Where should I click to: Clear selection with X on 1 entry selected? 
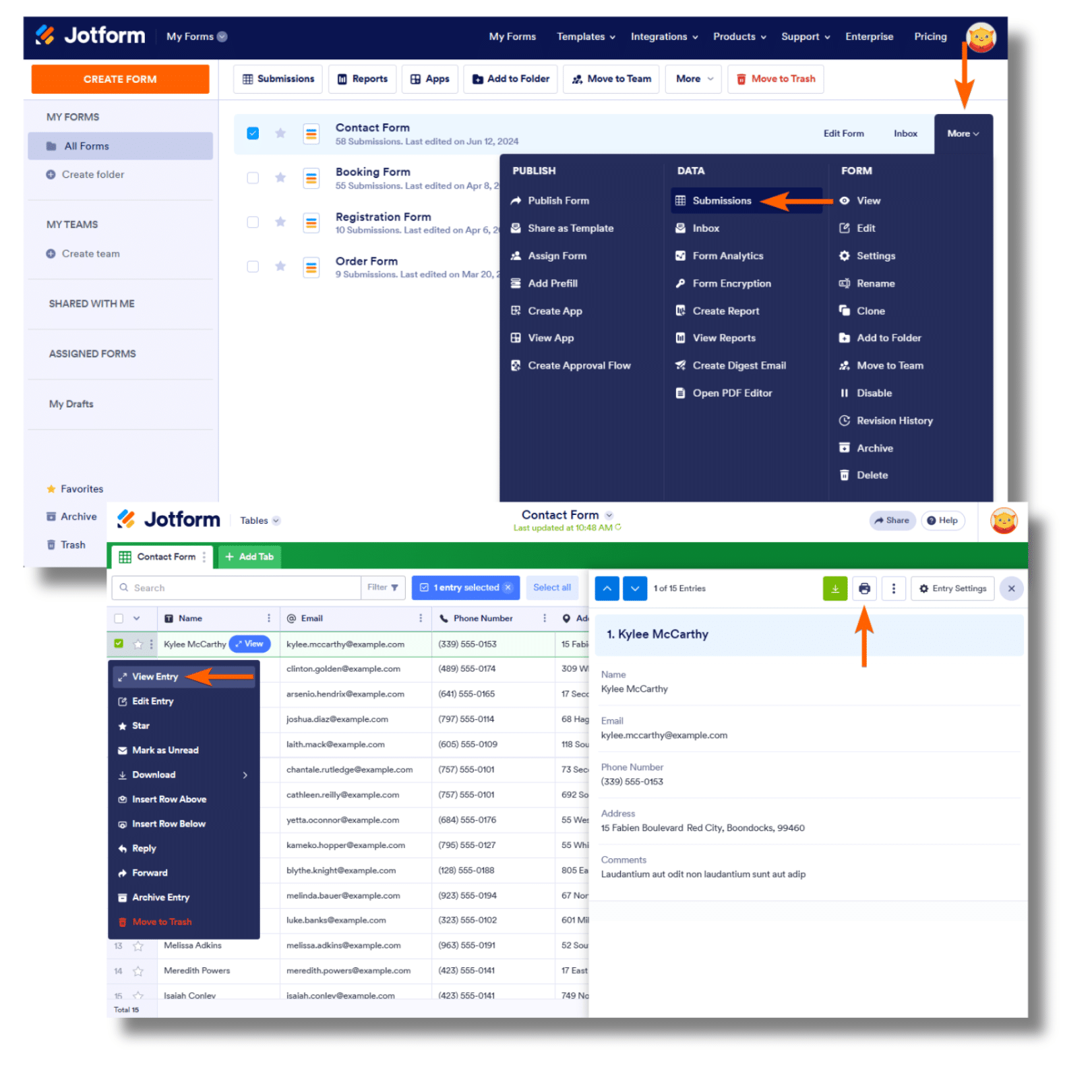click(508, 588)
